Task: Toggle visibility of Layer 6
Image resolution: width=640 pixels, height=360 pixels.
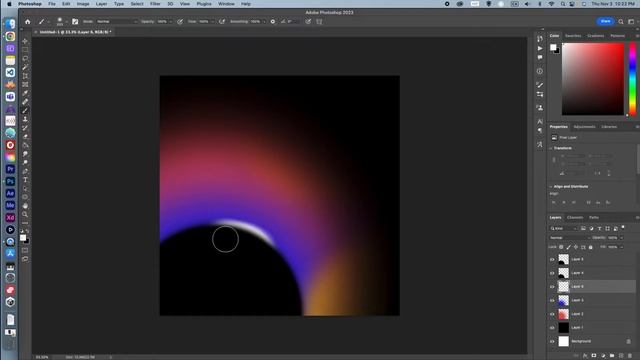Action: pyautogui.click(x=552, y=287)
